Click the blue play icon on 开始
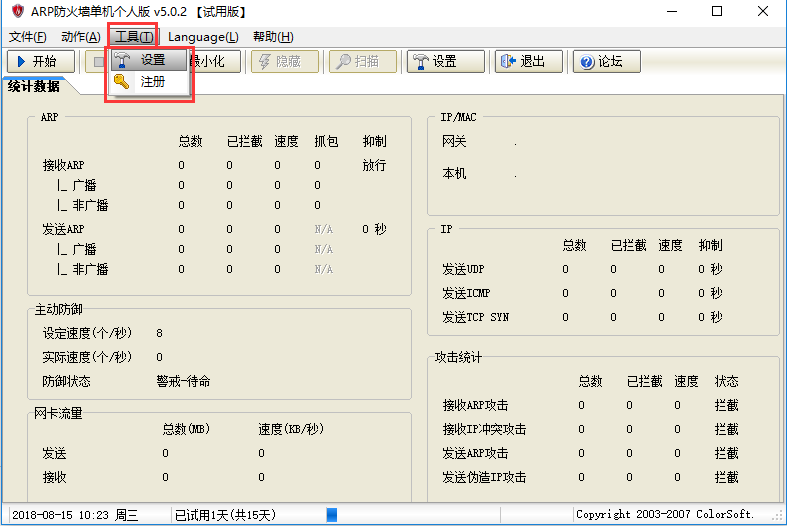Screen dimensions: 787x526 pyautogui.click(x=21, y=61)
